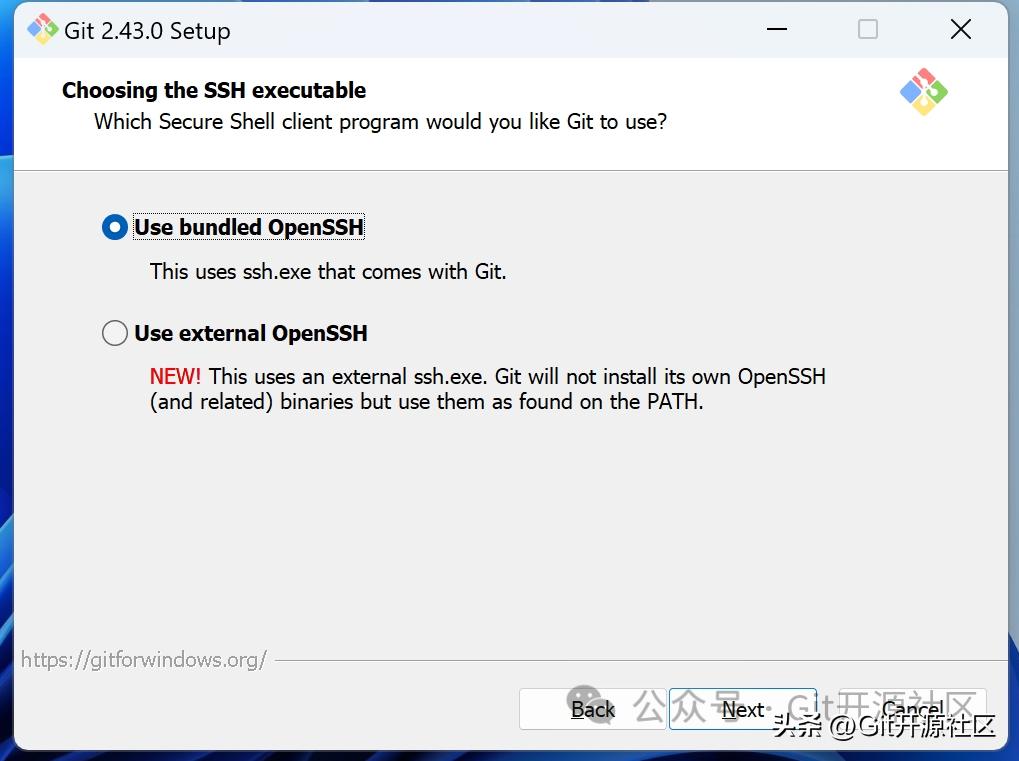Click the separator line beside the gitforwindows link
The height and width of the screenshot is (761, 1019).
pos(640,660)
